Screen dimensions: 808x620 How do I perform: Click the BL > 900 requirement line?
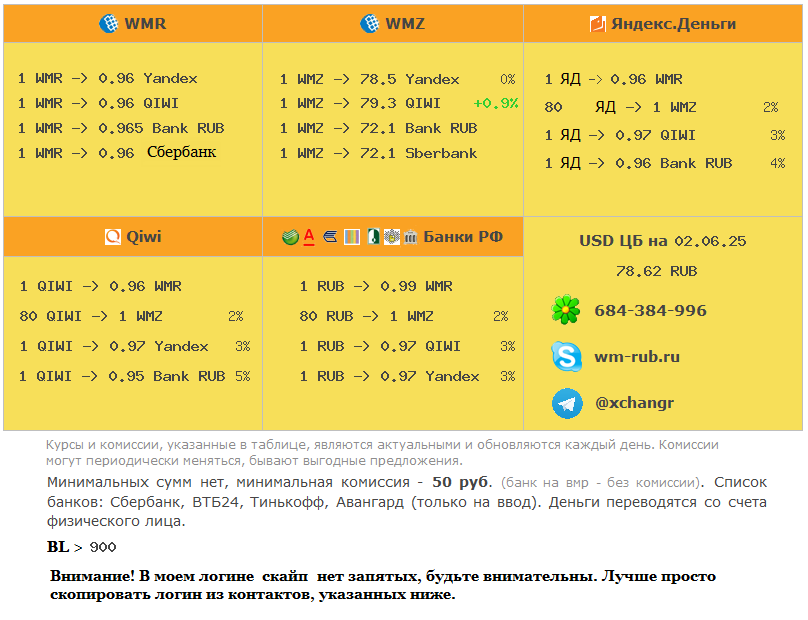[81, 547]
